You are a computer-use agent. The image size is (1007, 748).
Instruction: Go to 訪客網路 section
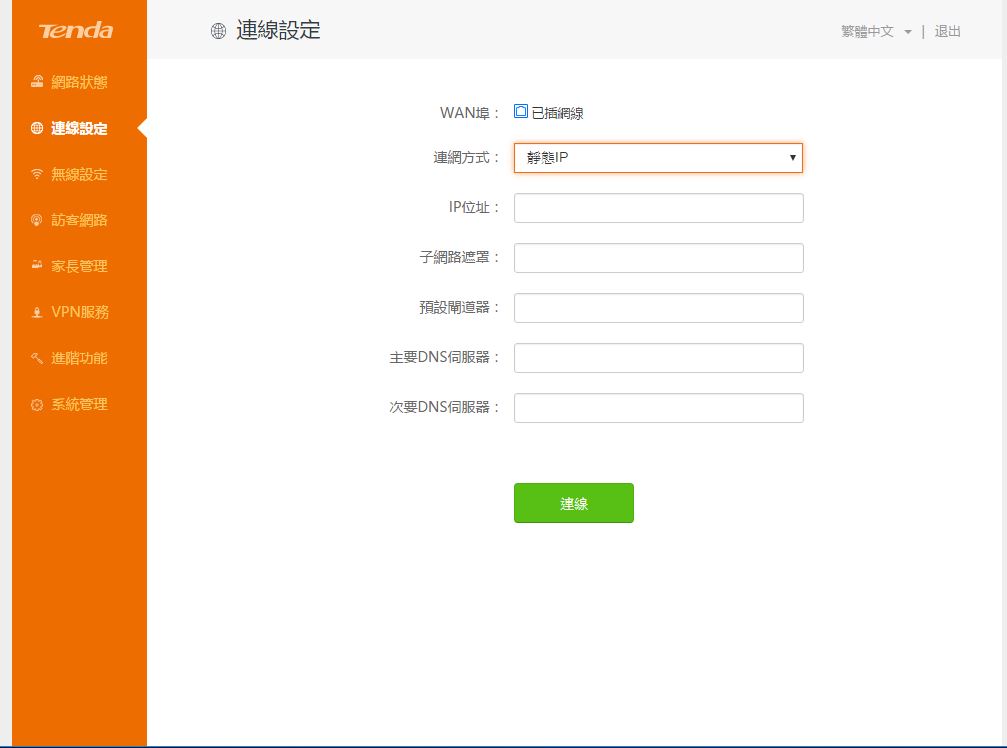pos(79,220)
